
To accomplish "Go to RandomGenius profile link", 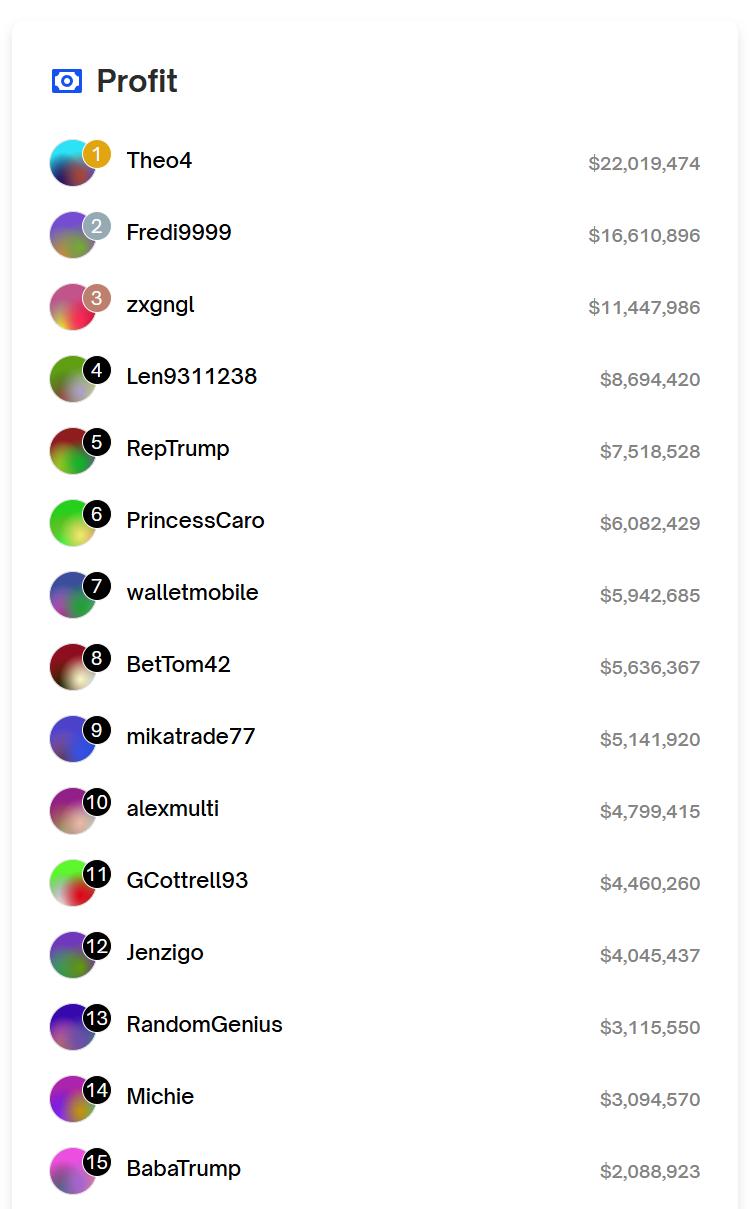I will [x=204, y=1024].
